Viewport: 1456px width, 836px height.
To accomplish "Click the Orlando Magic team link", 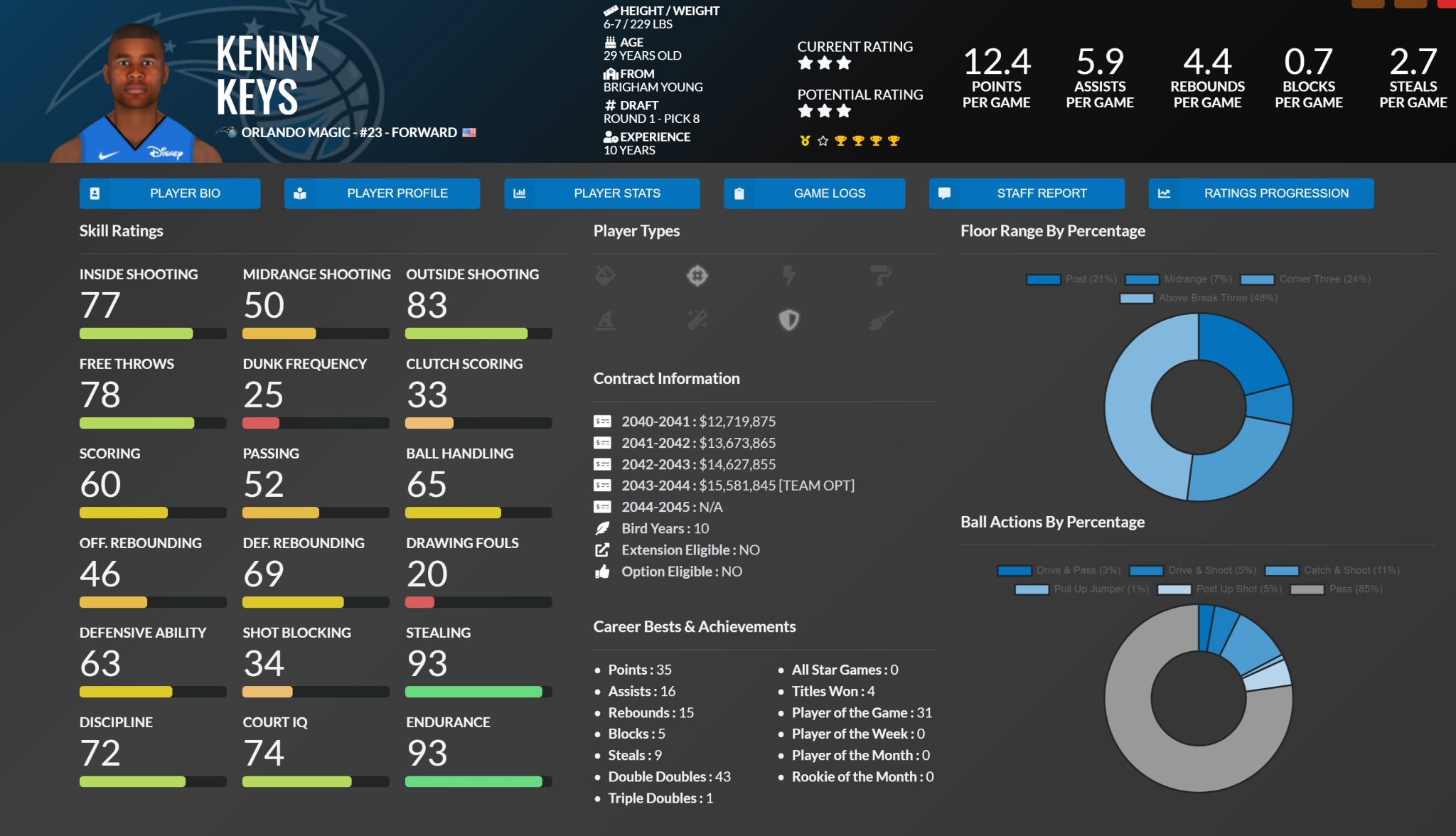I will point(295,133).
